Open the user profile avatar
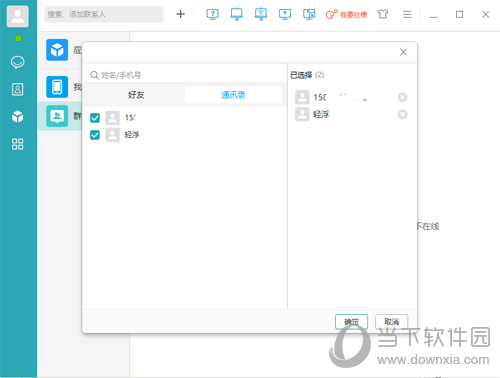500x378 pixels. pos(17,16)
